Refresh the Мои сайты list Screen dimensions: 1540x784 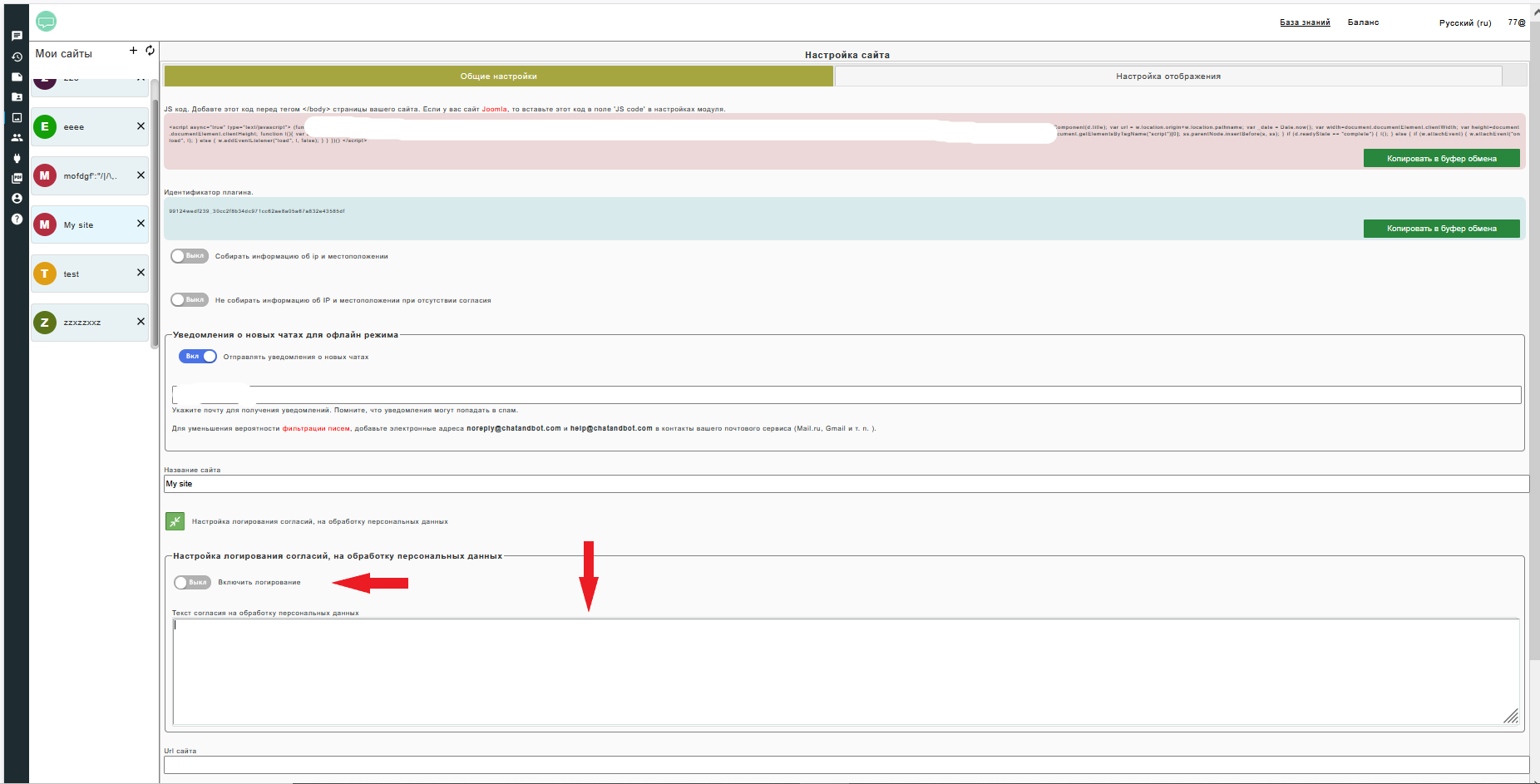pyautogui.click(x=150, y=51)
